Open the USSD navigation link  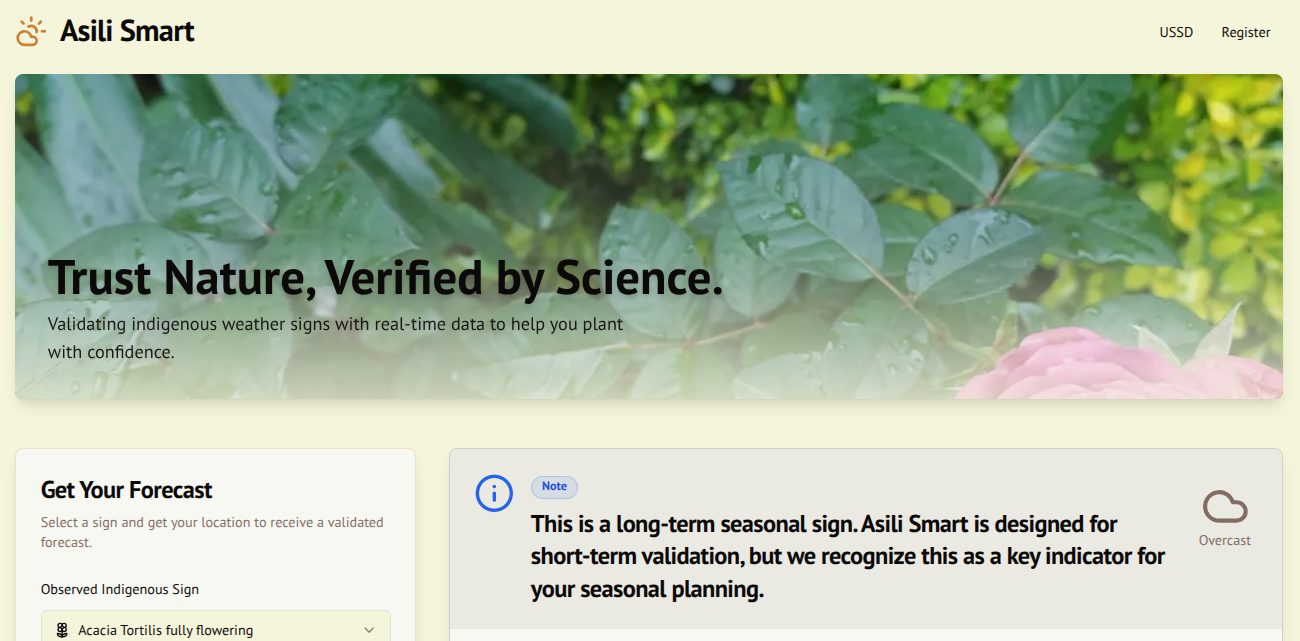1176,32
